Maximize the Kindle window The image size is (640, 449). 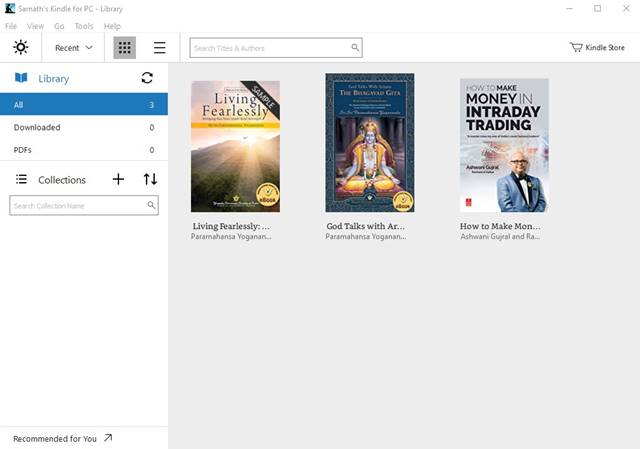[x=598, y=8]
